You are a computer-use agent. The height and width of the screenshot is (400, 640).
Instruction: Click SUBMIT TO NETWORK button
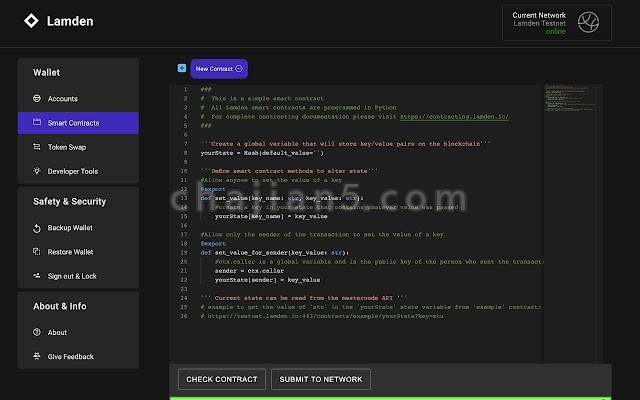click(x=321, y=379)
